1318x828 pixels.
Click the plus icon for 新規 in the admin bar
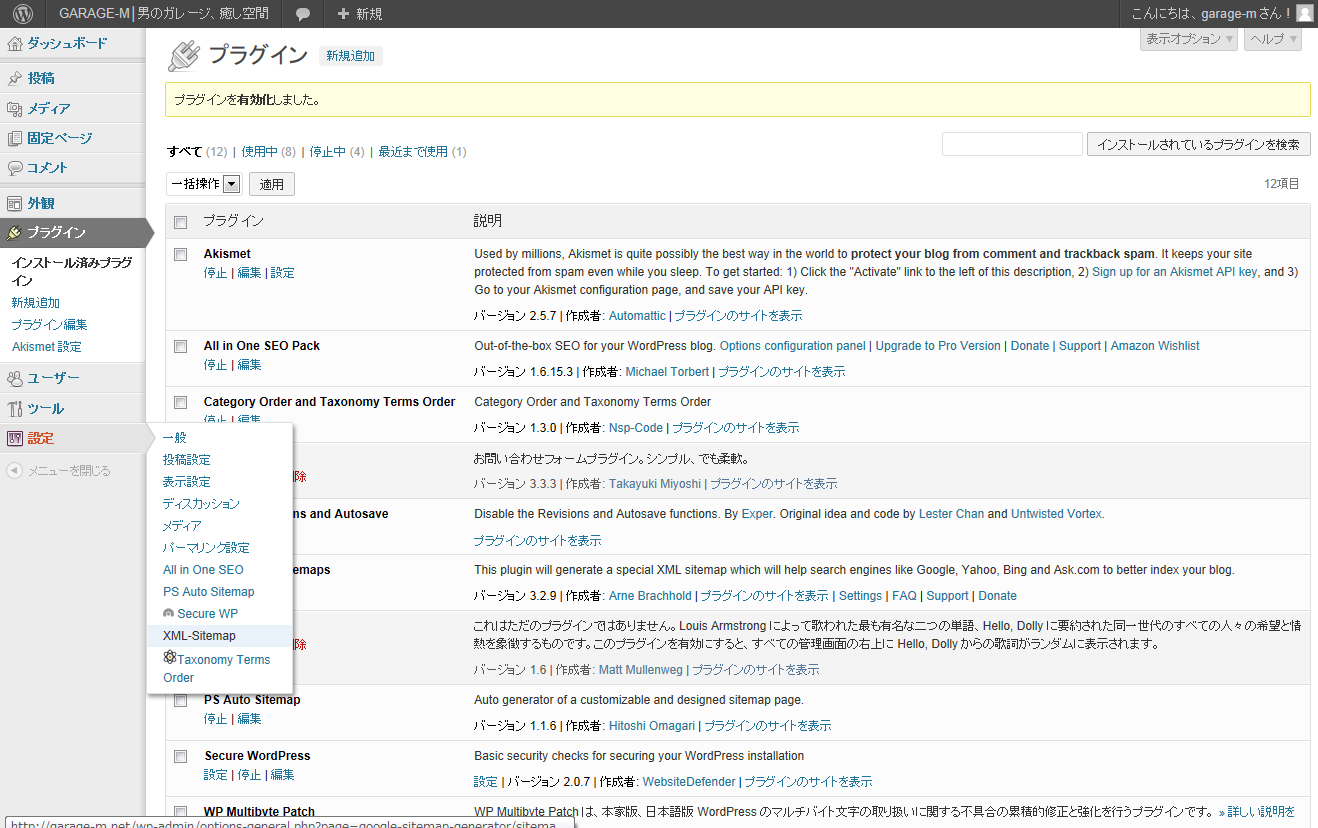click(343, 14)
